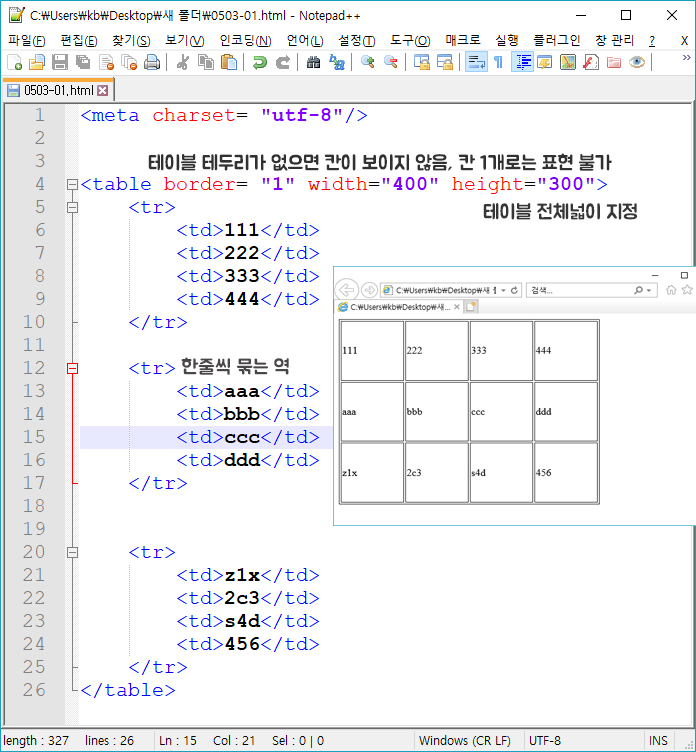Open a new tab in the browser

click(471, 306)
